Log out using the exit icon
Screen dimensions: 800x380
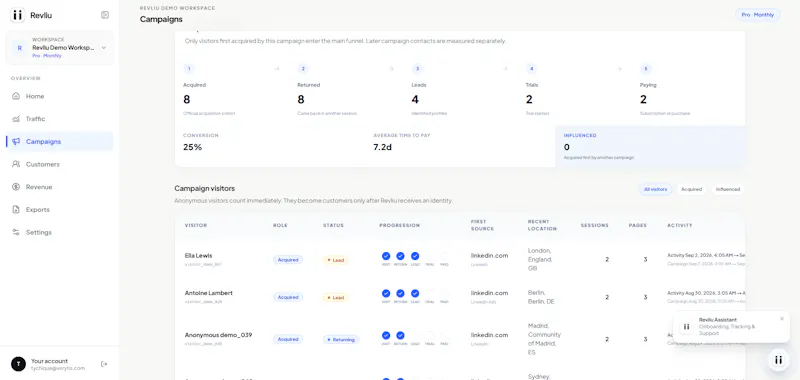click(104, 364)
